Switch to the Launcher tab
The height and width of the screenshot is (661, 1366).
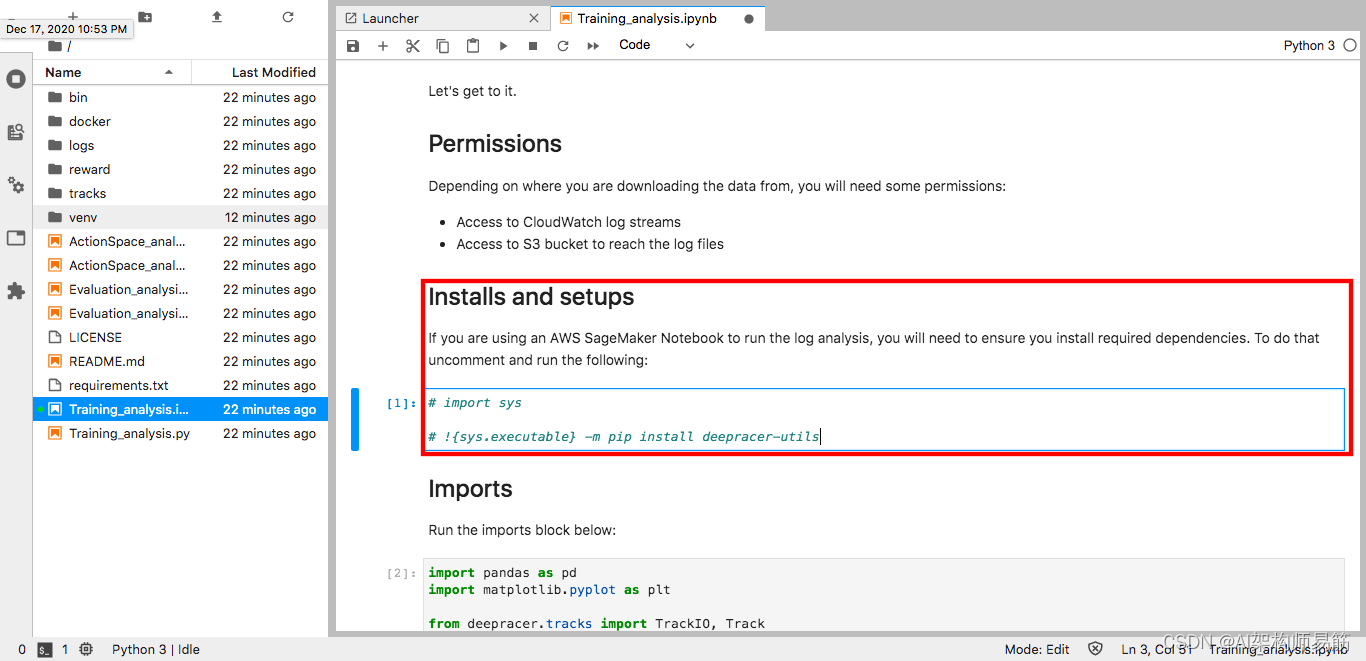pos(391,18)
